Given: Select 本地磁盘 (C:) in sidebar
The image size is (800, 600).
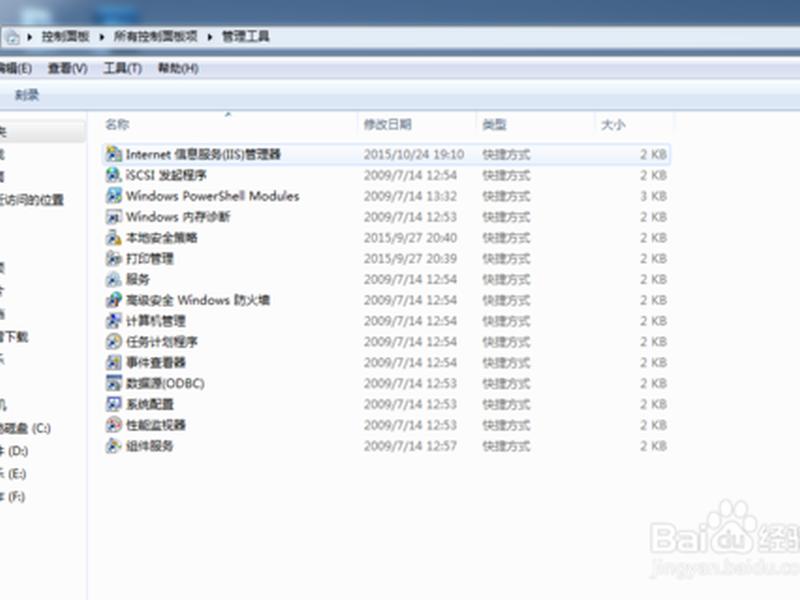Looking at the screenshot, I should (x=26, y=428).
